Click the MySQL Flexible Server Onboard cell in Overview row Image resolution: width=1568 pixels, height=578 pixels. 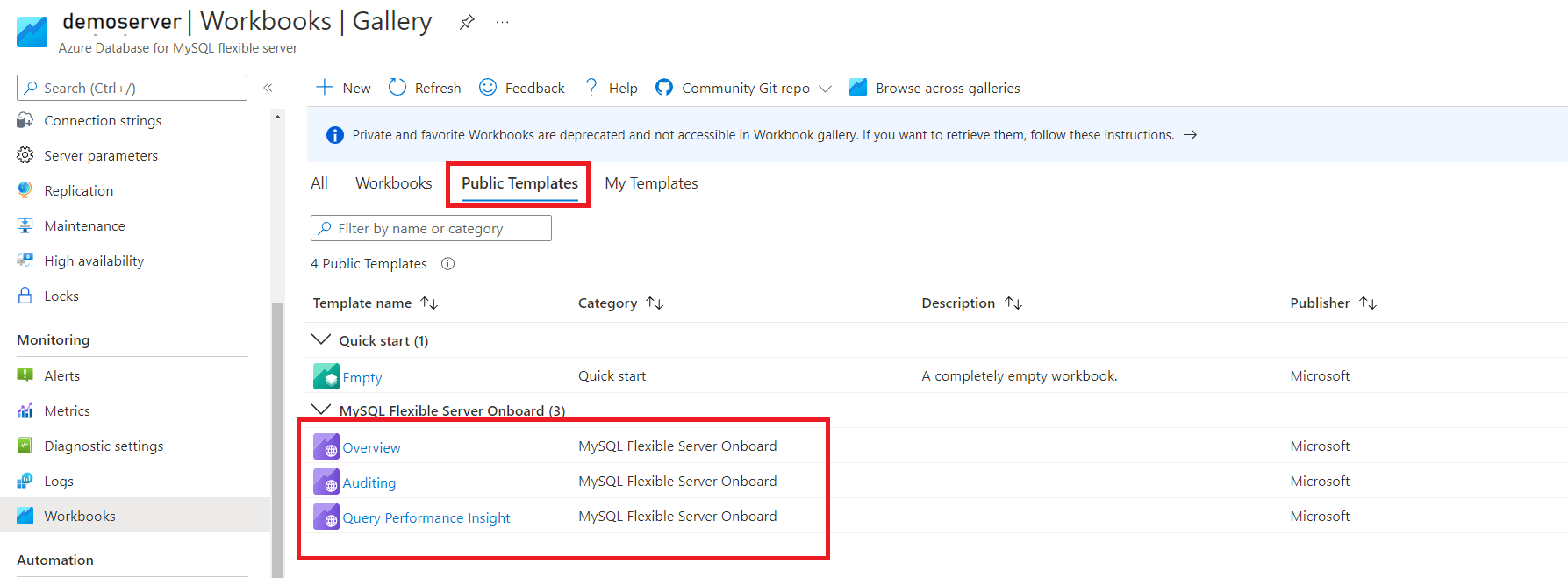(x=677, y=446)
